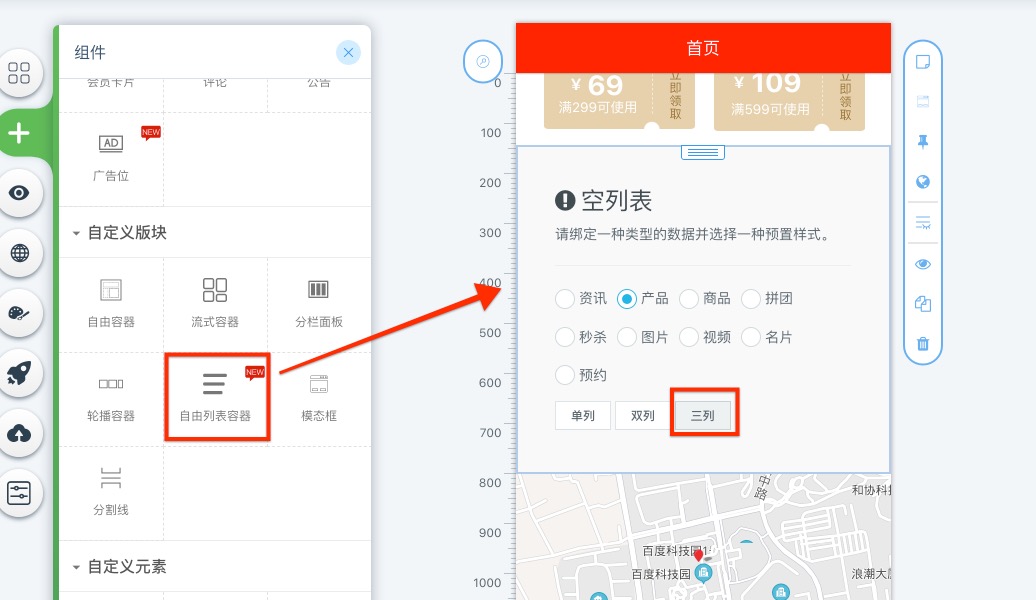
Task: Select the 商品 radio option
Action: [689, 298]
